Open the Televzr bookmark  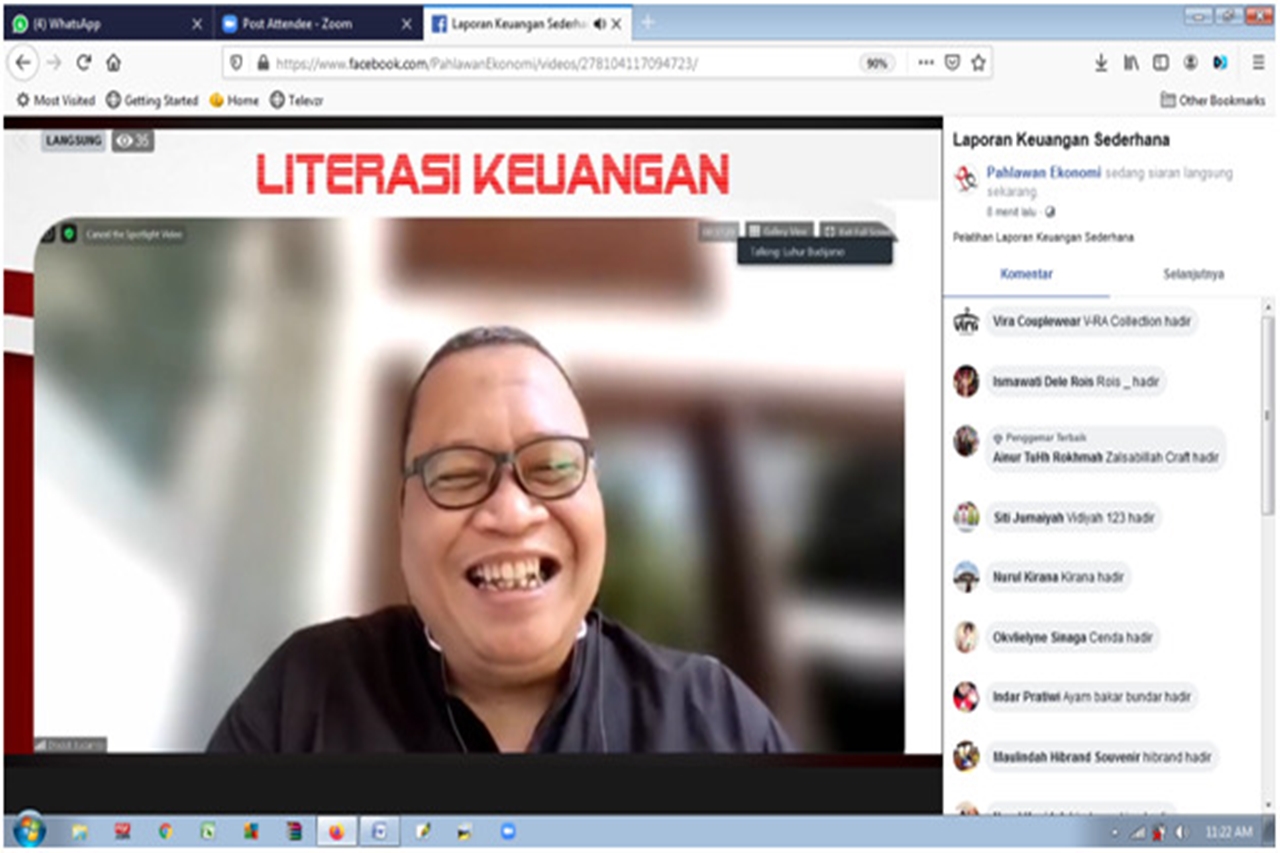296,100
